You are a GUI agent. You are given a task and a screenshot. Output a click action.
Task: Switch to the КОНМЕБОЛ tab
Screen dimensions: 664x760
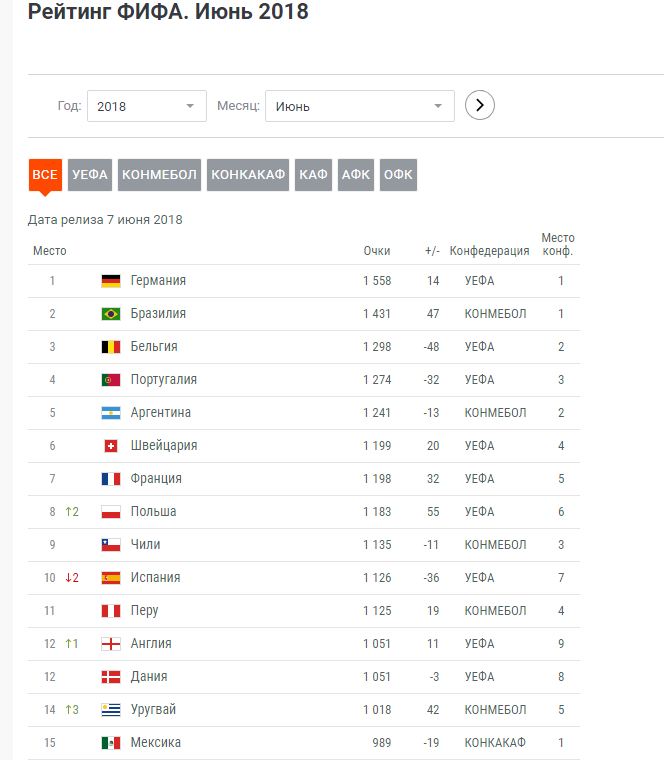[160, 174]
